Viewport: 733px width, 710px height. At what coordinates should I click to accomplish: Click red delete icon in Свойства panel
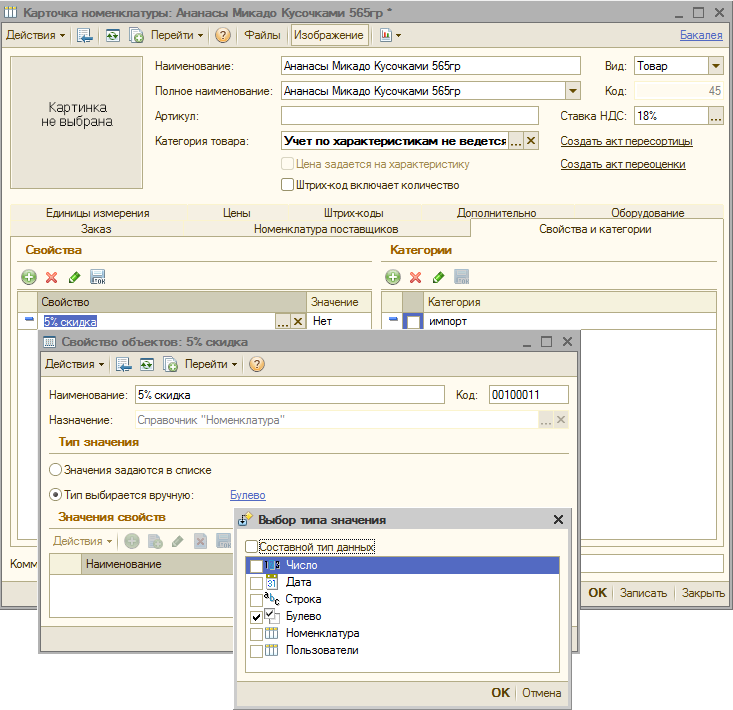(51, 277)
